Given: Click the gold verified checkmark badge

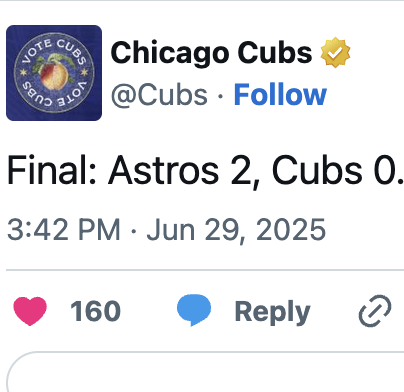Looking at the screenshot, I should 335,53.
